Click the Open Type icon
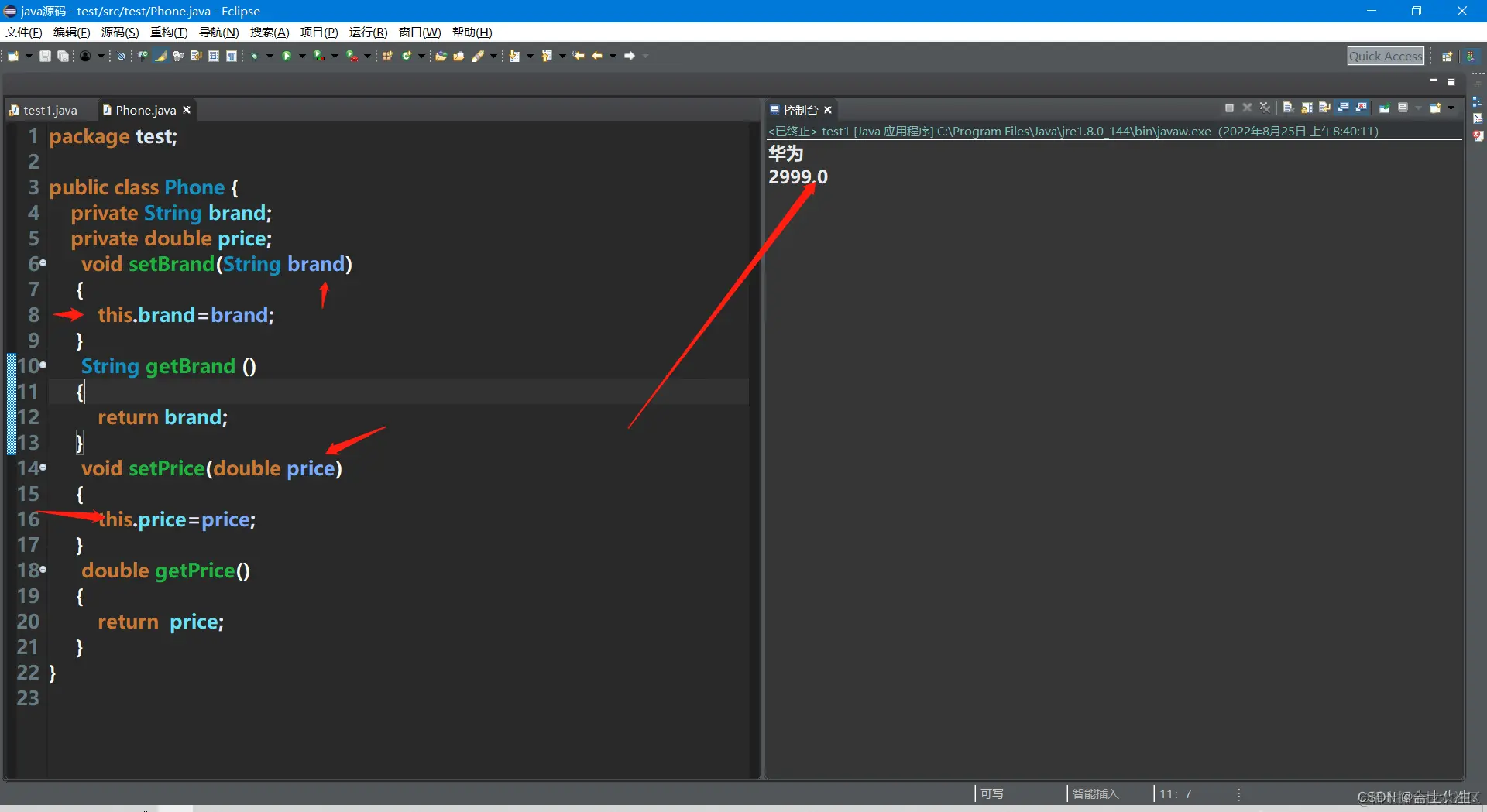The height and width of the screenshot is (812, 1487). pyautogui.click(x=441, y=56)
